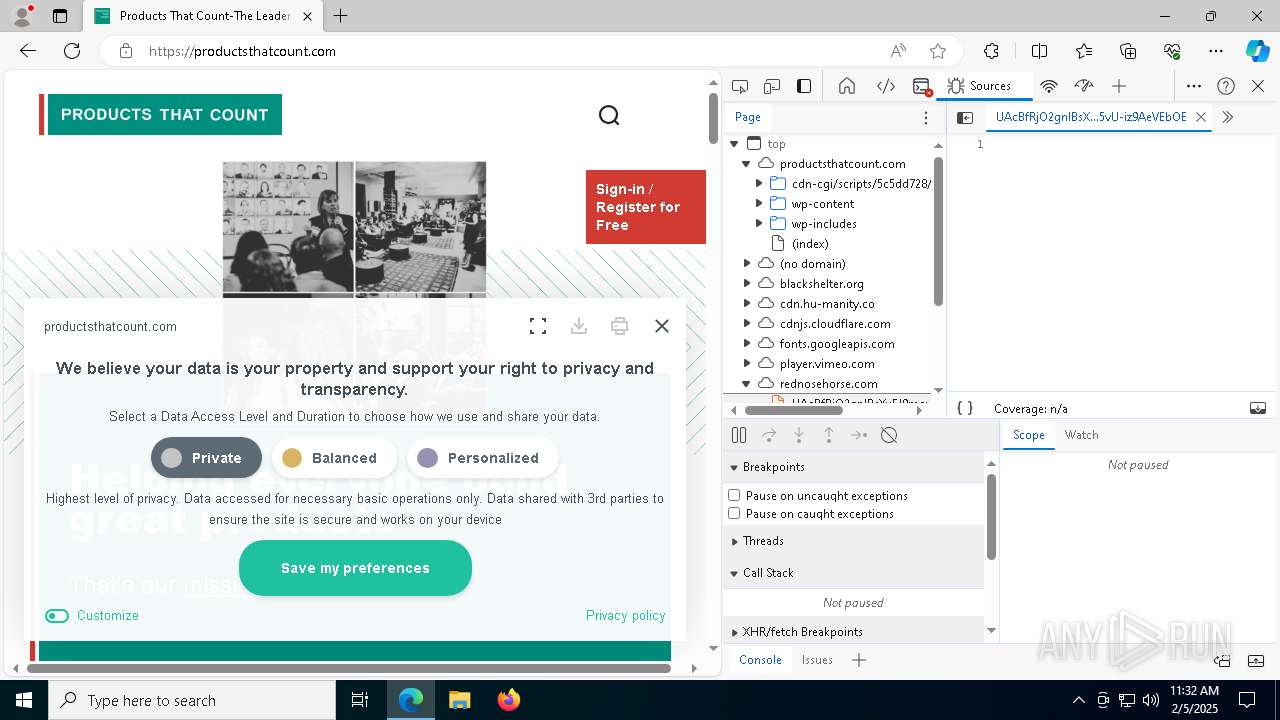Open the (index) file in tree
The image size is (1280, 720).
(809, 244)
